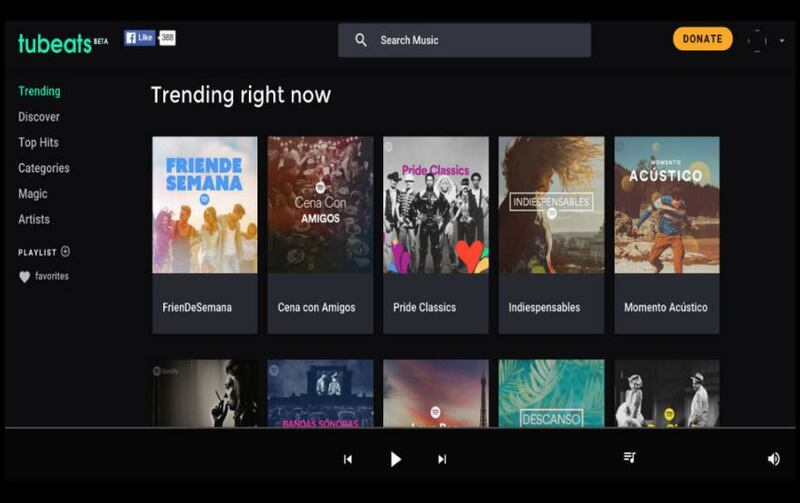Screen dimensions: 800x503
Task: Skip to the next track
Action: tap(442, 459)
